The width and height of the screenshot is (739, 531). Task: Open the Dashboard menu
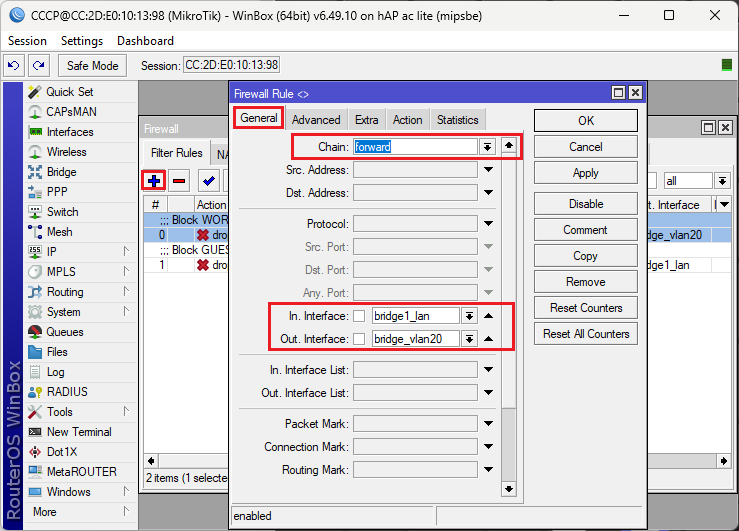(146, 41)
